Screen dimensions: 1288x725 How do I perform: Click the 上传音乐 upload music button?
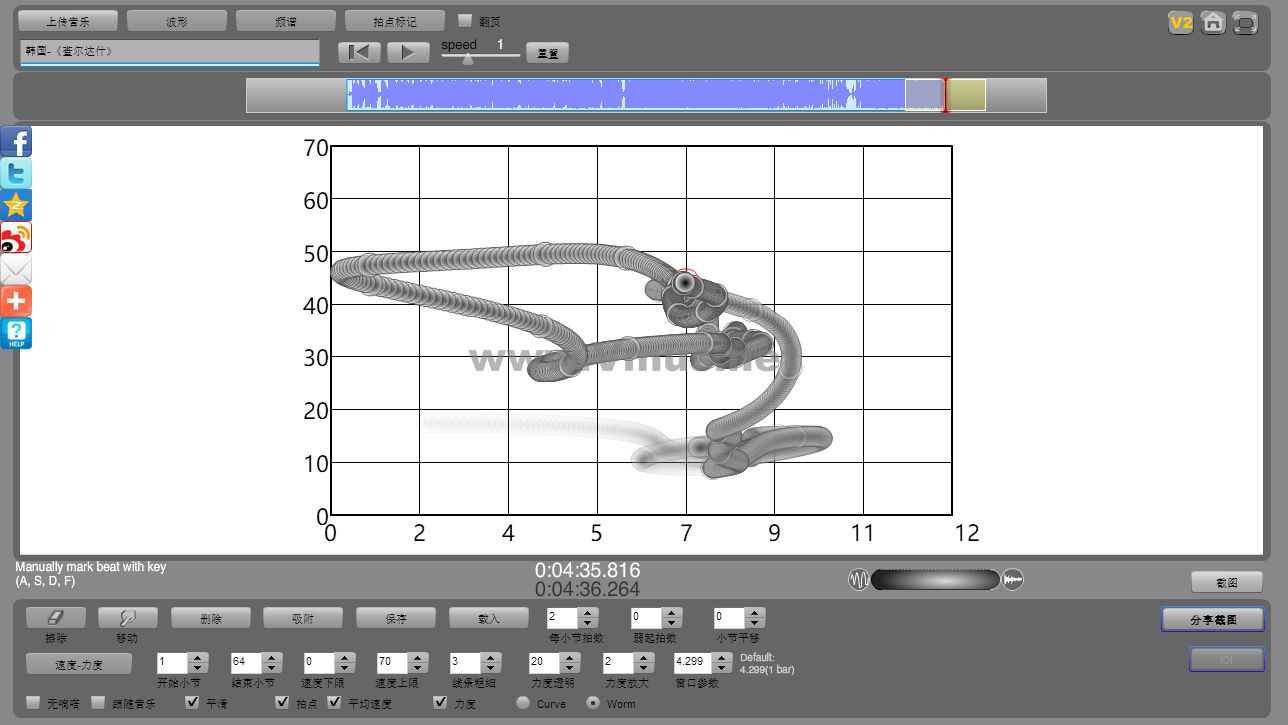pyautogui.click(x=68, y=21)
